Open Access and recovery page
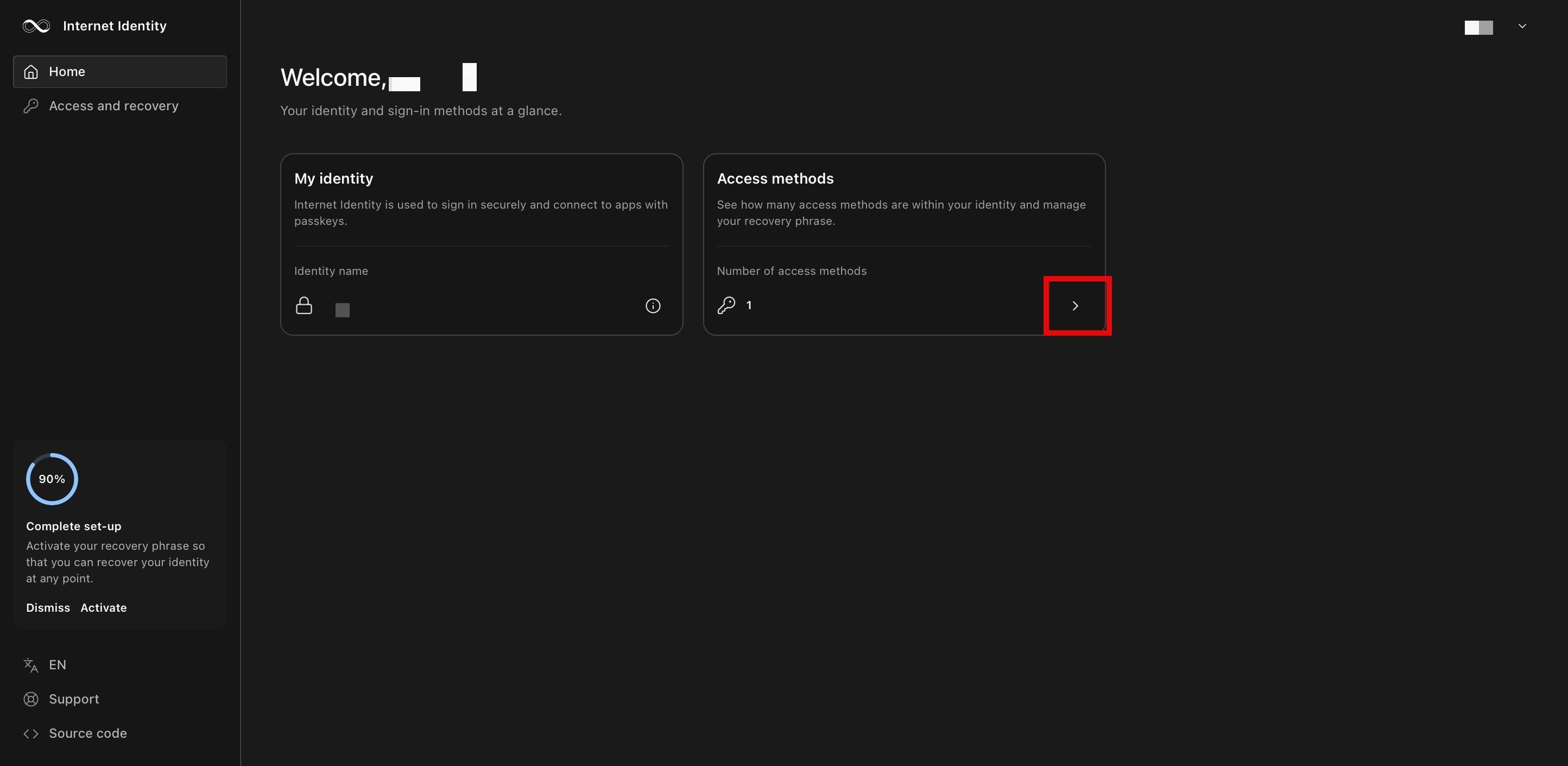 click(x=113, y=106)
